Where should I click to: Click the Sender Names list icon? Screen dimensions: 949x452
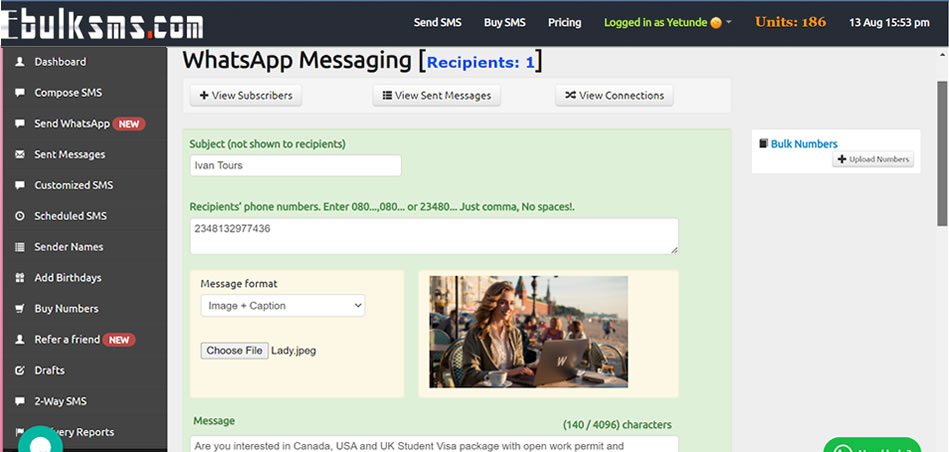tap(20, 247)
